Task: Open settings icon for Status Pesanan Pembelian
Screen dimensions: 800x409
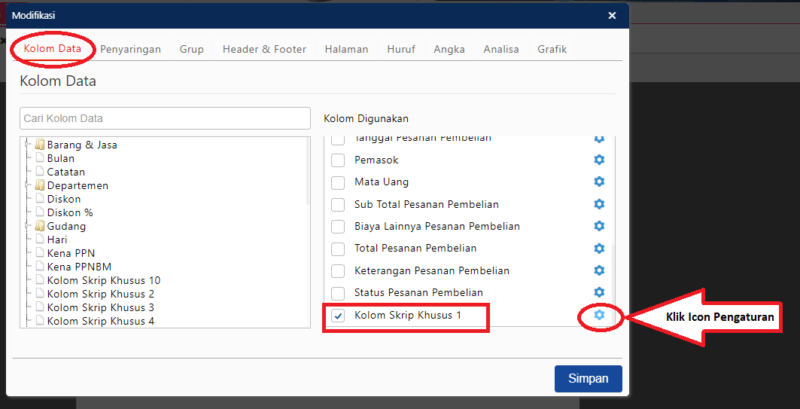Action: pyautogui.click(x=599, y=292)
